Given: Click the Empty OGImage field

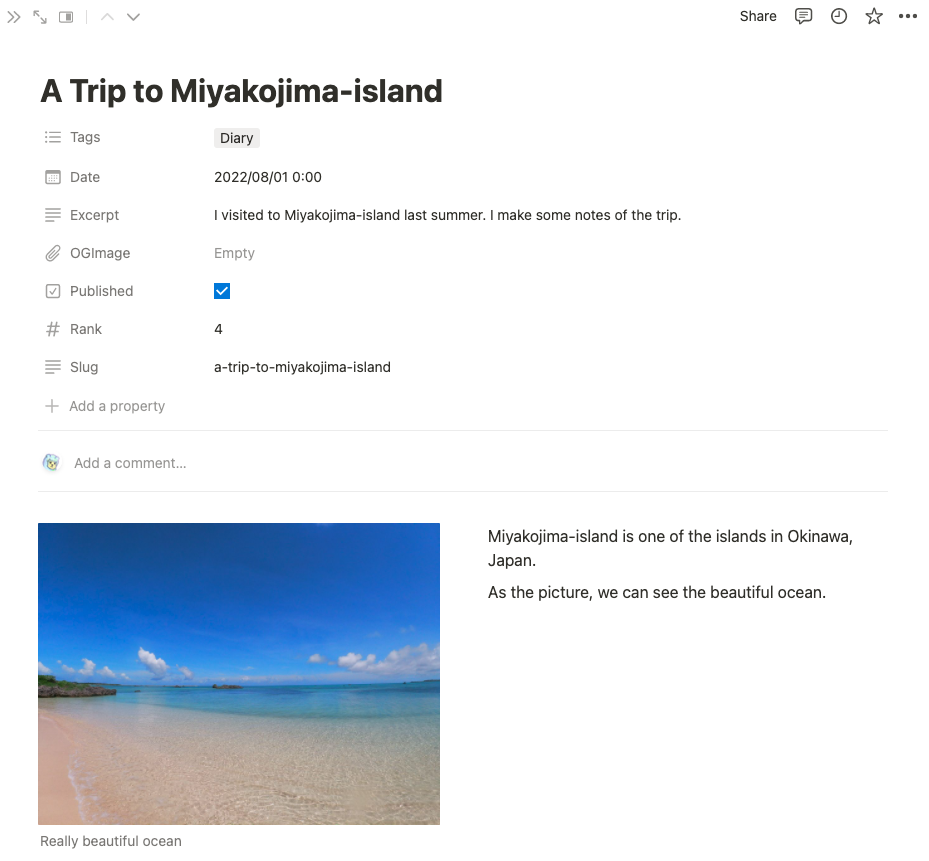Looking at the screenshot, I should click(234, 253).
